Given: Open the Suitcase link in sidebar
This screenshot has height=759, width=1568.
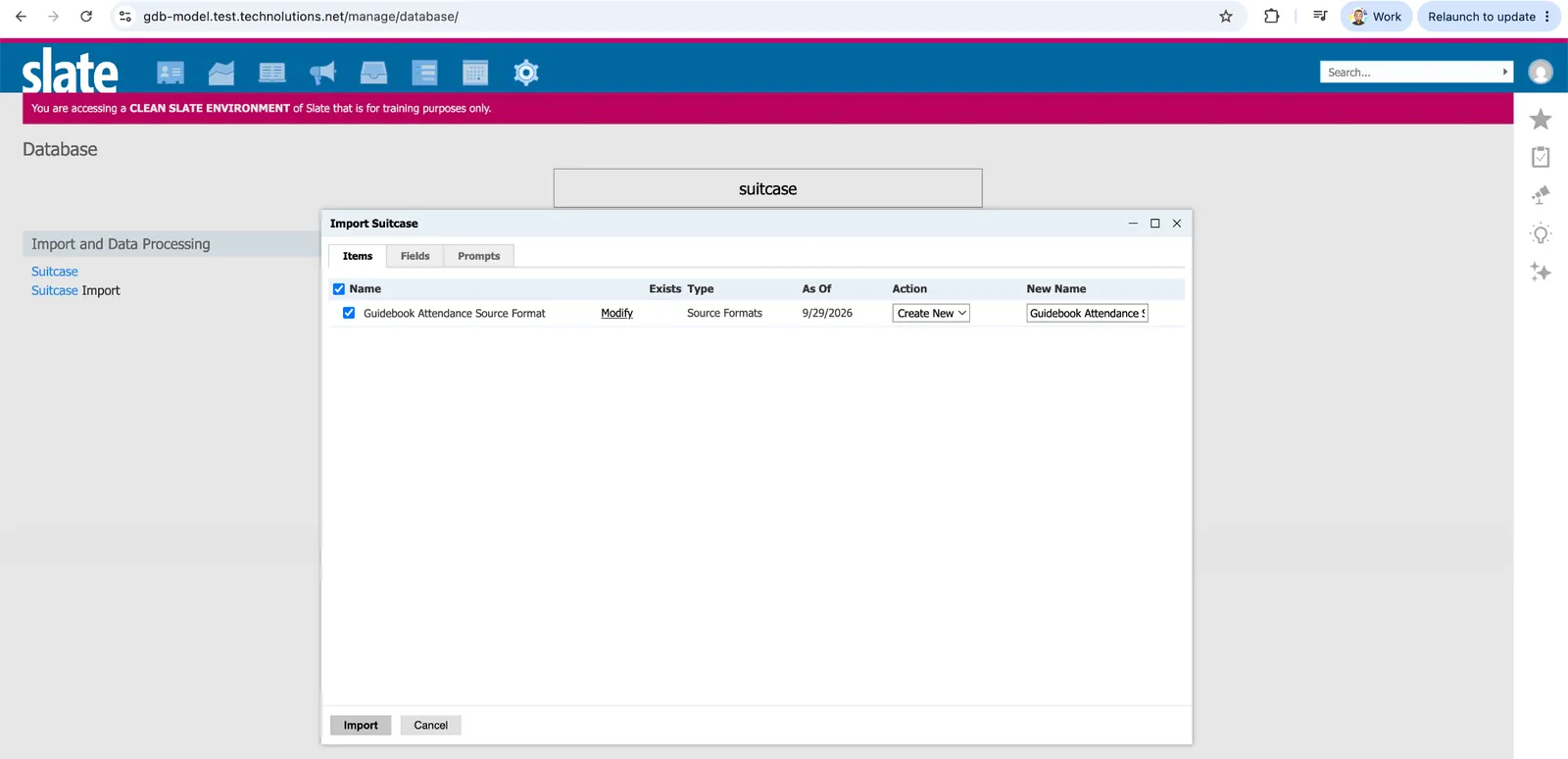Looking at the screenshot, I should click(x=55, y=272).
